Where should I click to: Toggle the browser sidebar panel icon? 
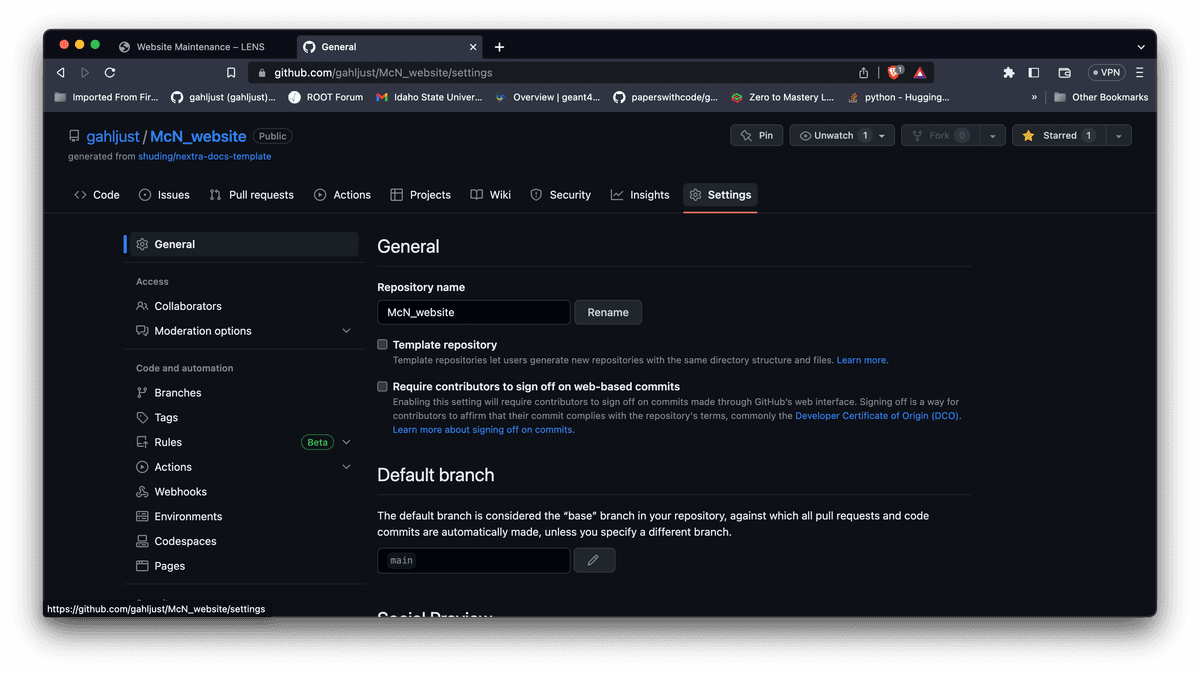click(1034, 73)
